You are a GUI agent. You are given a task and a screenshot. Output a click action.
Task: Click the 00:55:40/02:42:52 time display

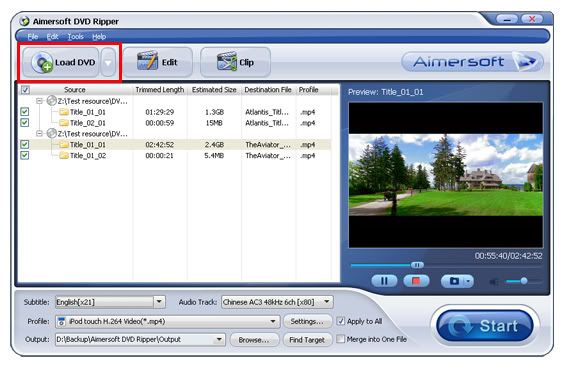point(508,256)
